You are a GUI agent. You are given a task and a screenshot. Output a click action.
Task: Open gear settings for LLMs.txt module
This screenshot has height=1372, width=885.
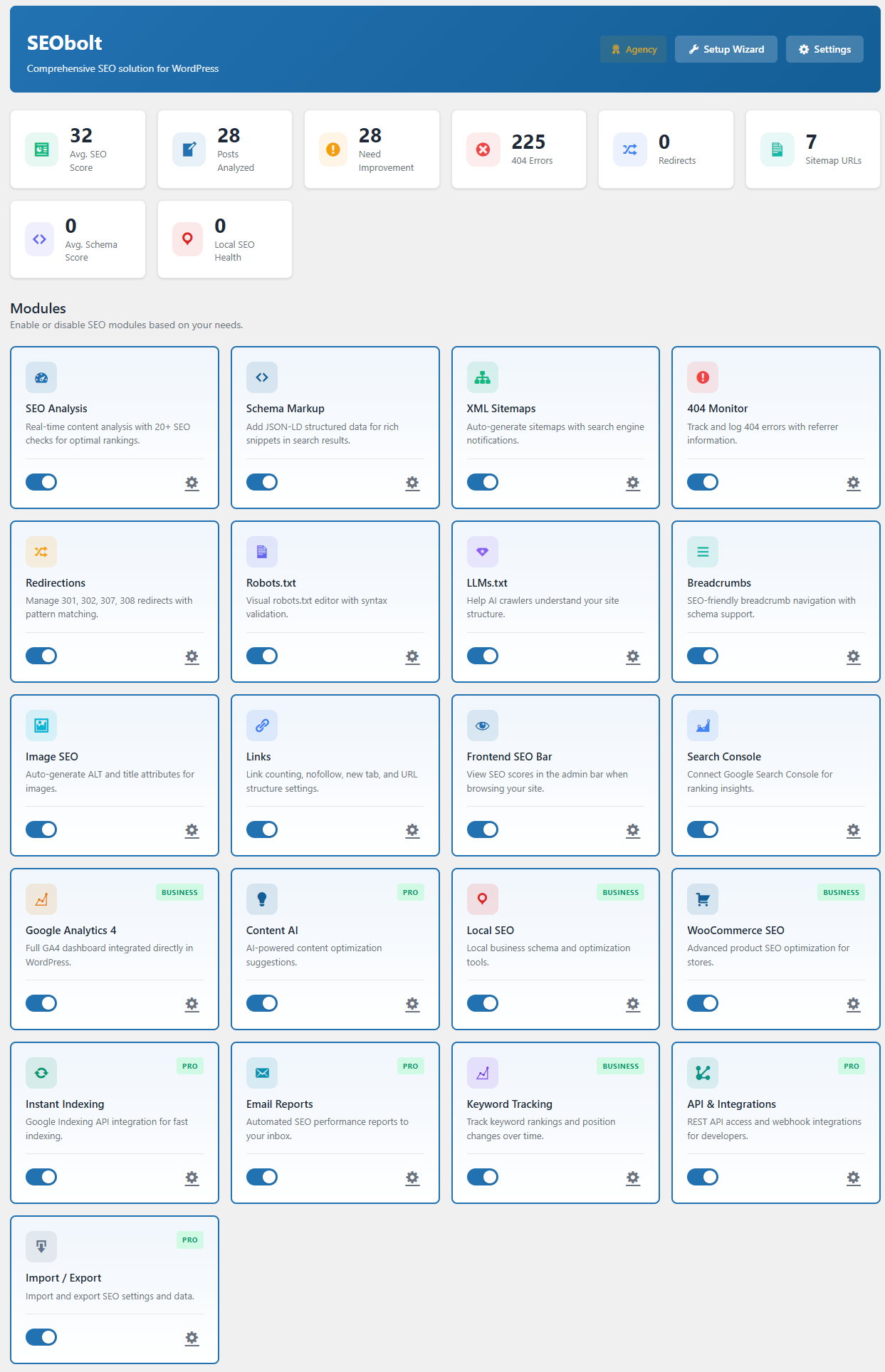click(632, 656)
